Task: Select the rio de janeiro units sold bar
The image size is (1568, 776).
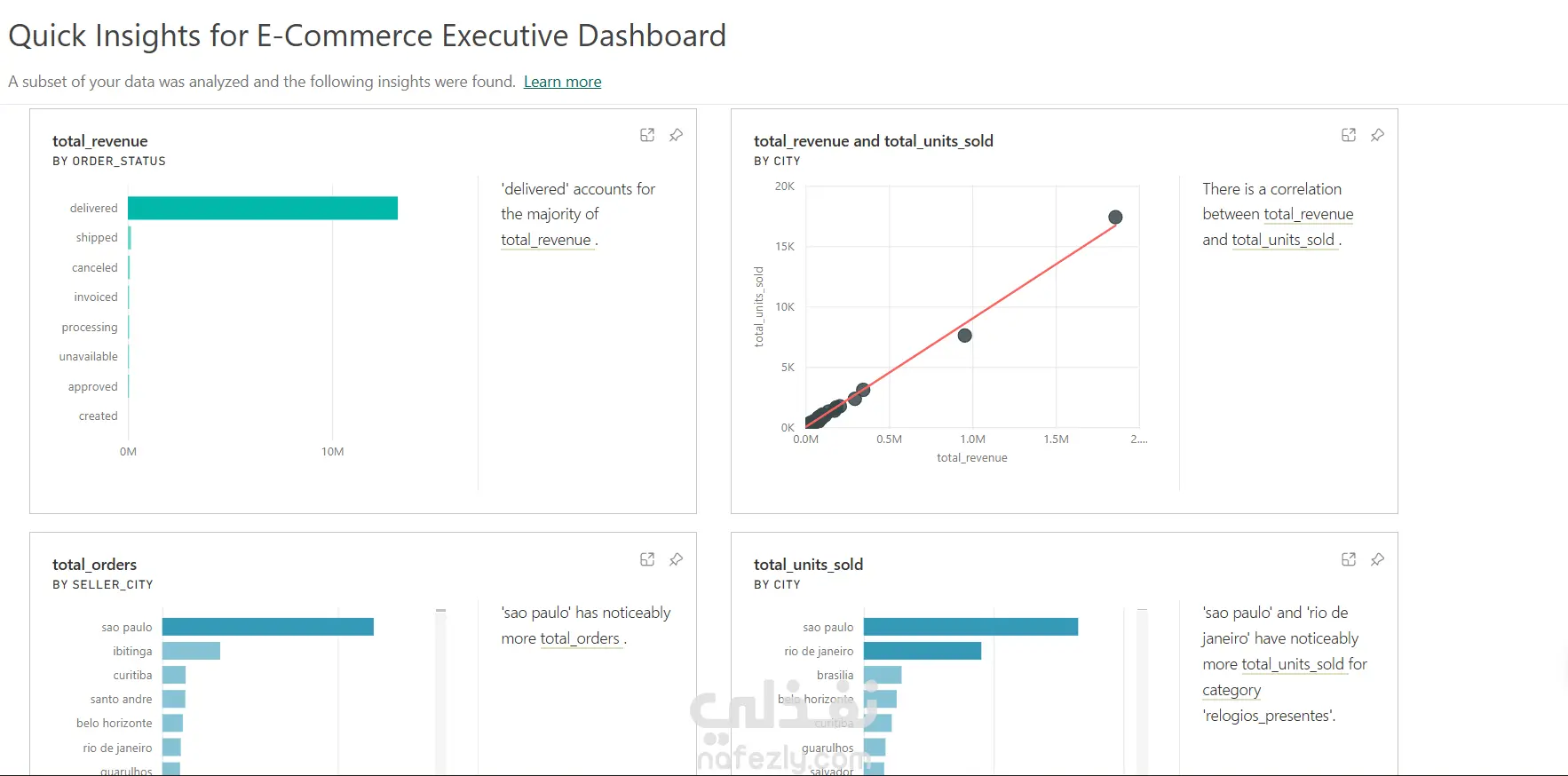Action: (923, 651)
